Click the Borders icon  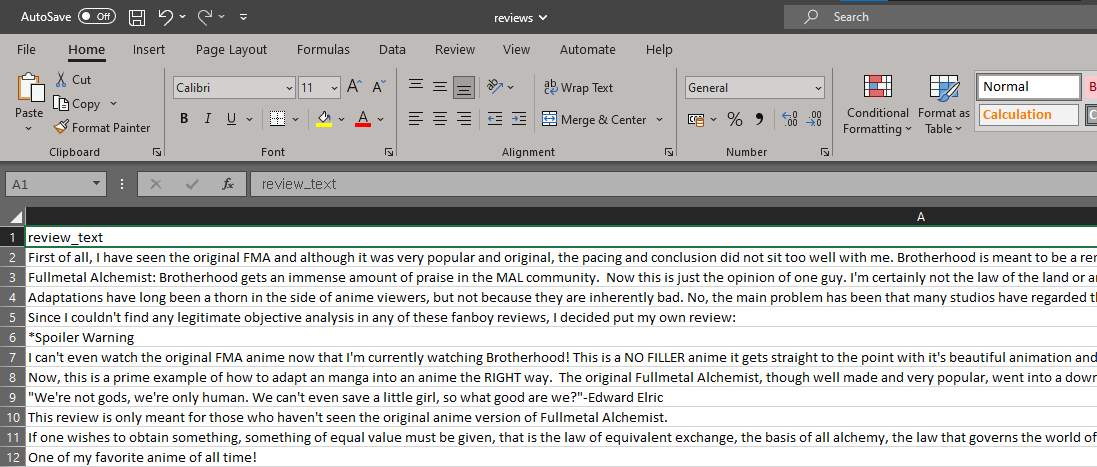pyautogui.click(x=278, y=119)
